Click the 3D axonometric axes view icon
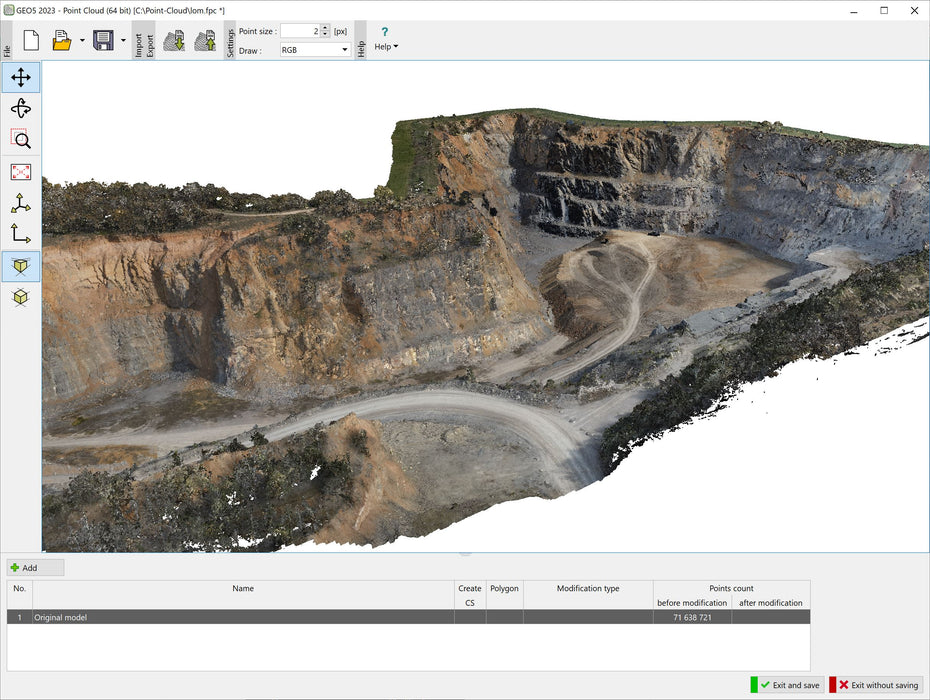This screenshot has width=930, height=700. 21,203
